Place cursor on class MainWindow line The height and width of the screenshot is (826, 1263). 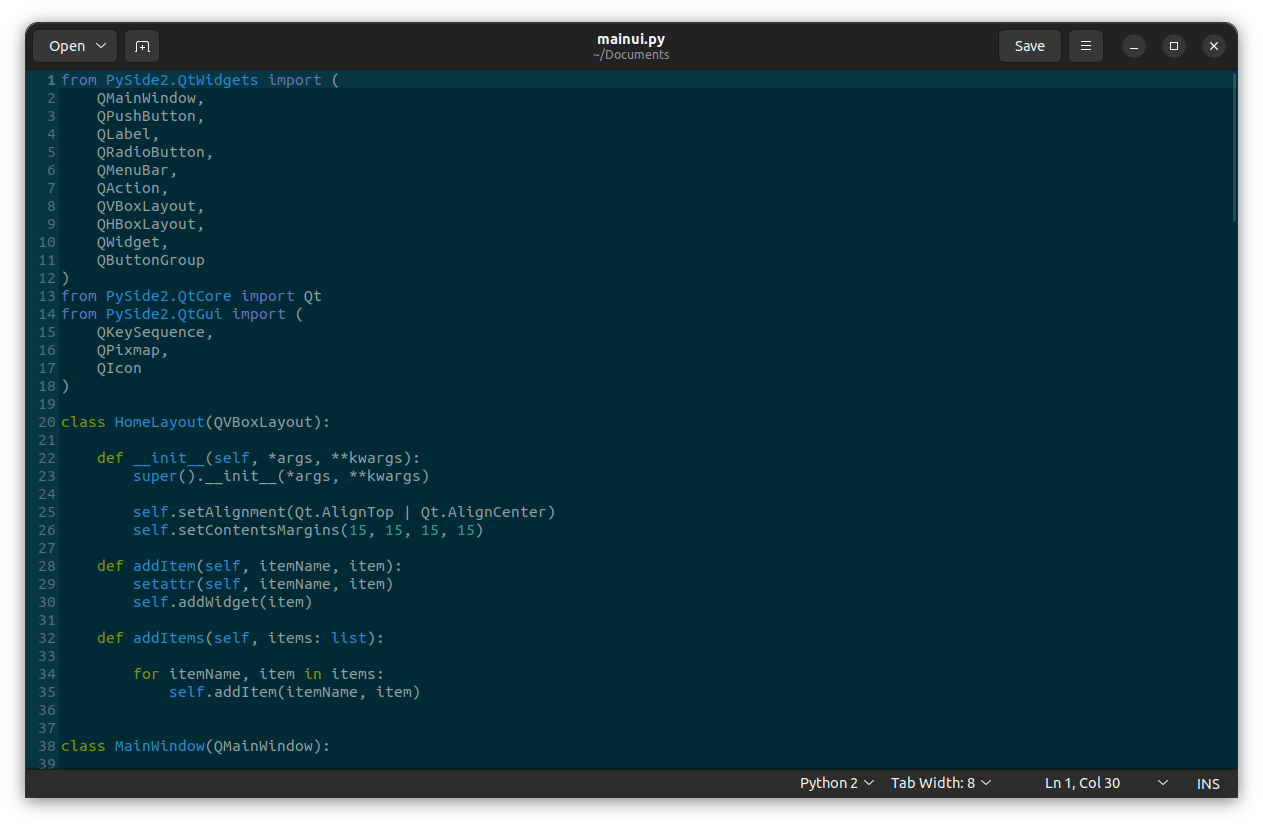195,746
